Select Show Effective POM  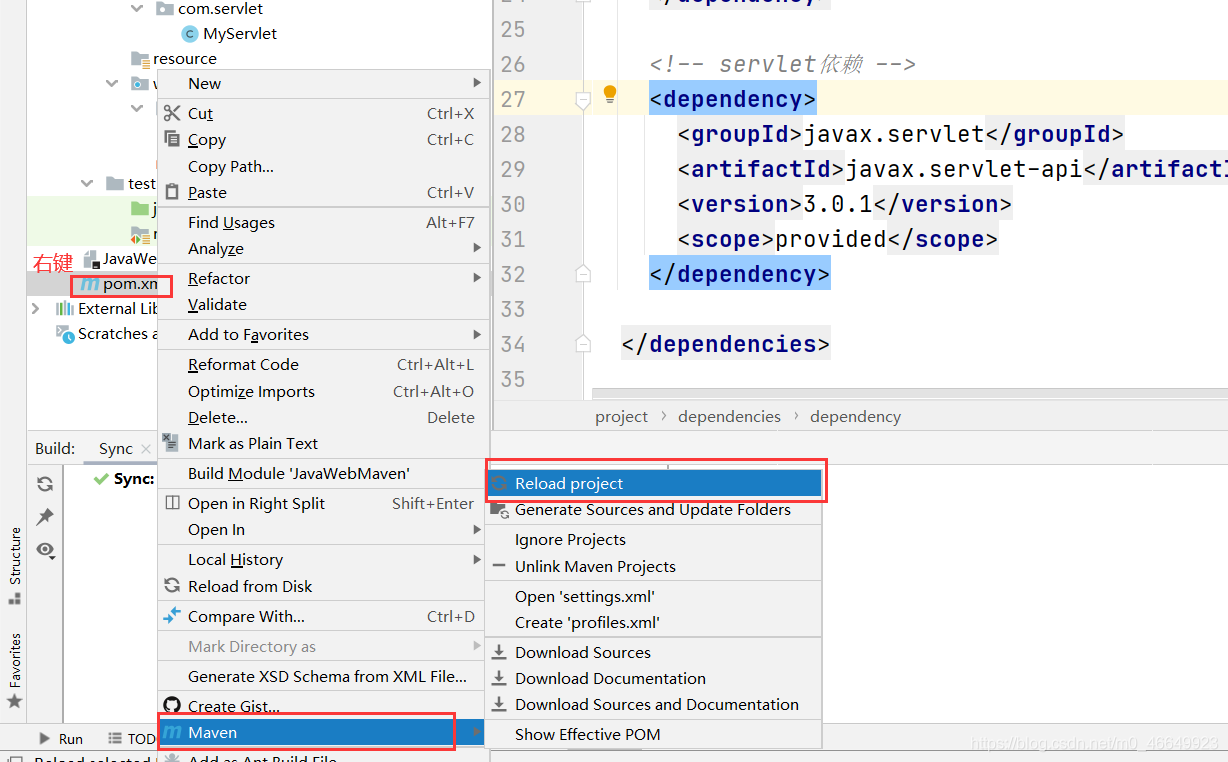point(653,734)
